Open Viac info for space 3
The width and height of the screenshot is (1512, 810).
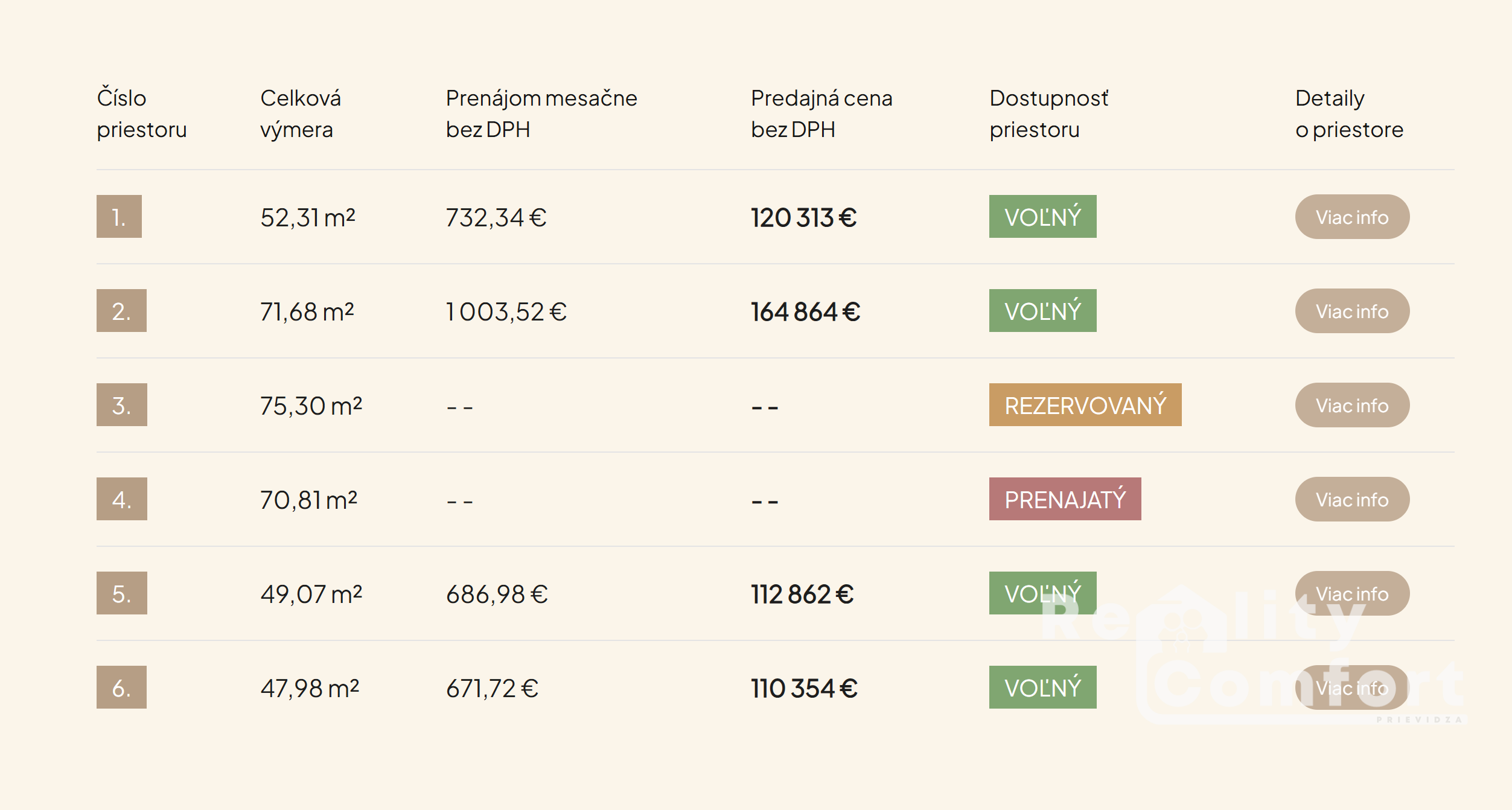1351,405
